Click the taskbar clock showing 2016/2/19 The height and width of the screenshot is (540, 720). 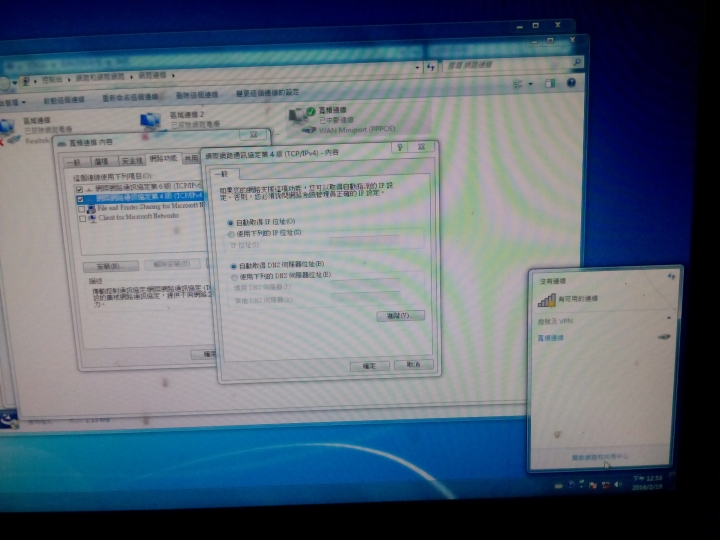click(x=647, y=482)
